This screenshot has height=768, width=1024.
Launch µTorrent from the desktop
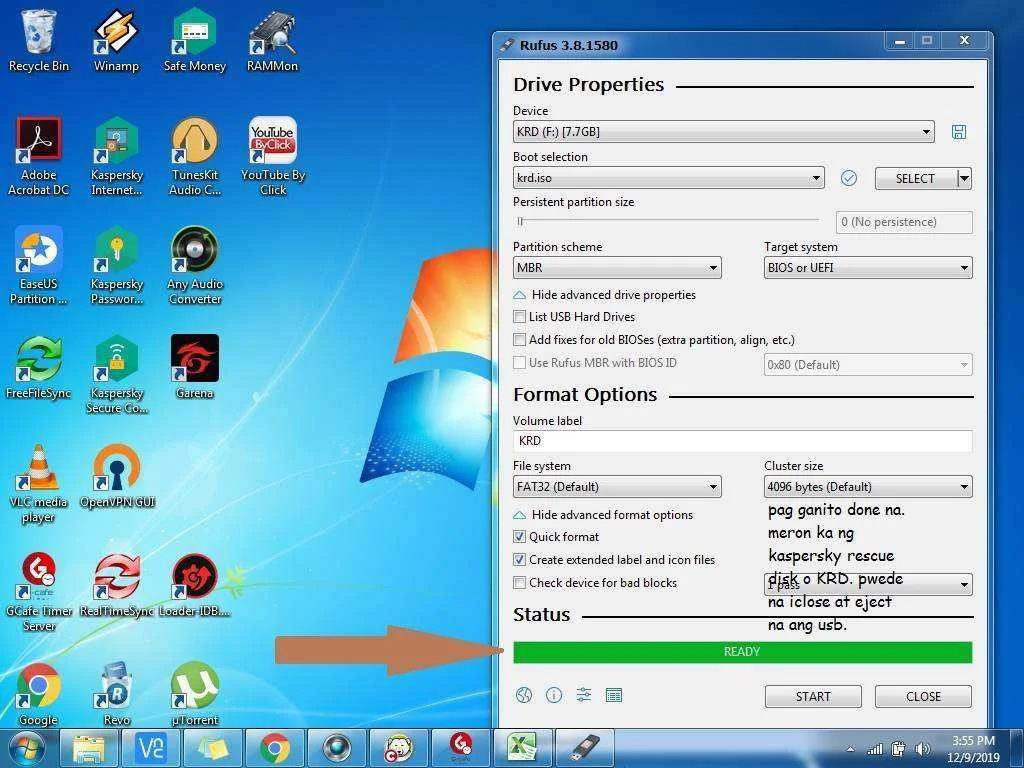coord(195,694)
